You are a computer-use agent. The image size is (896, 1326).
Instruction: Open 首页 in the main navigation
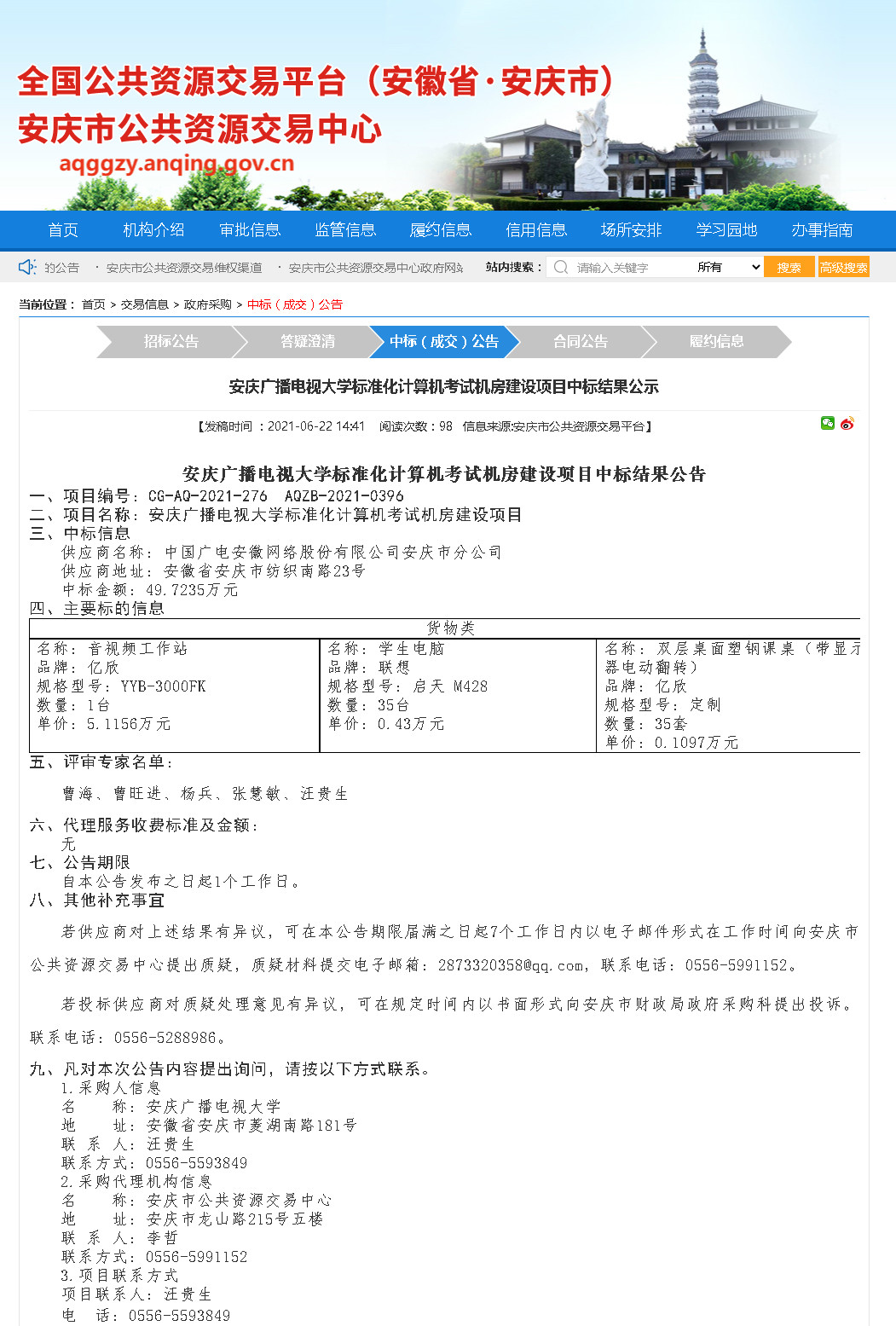point(63,230)
